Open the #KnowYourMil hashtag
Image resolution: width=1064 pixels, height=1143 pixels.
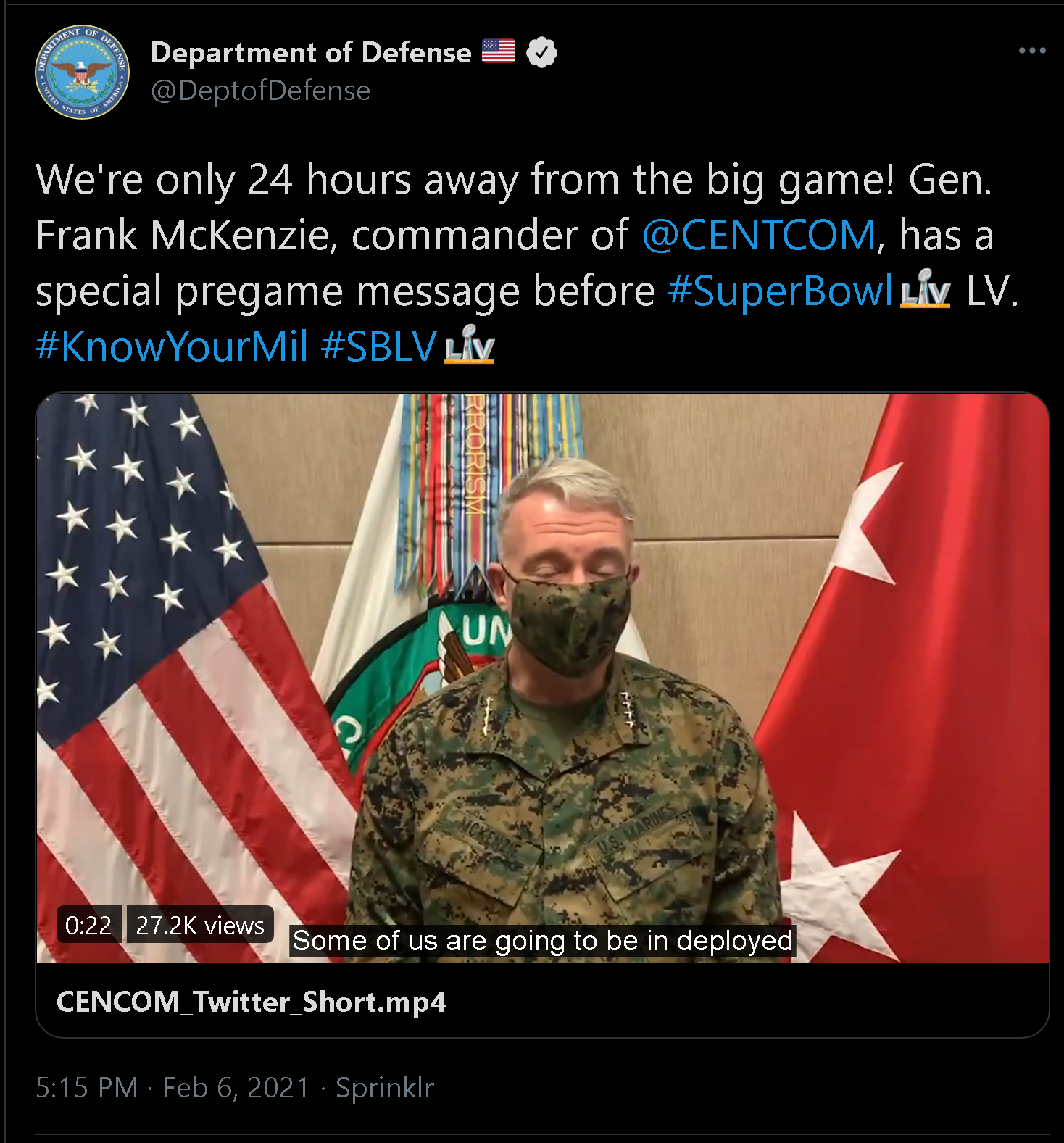coord(172,346)
